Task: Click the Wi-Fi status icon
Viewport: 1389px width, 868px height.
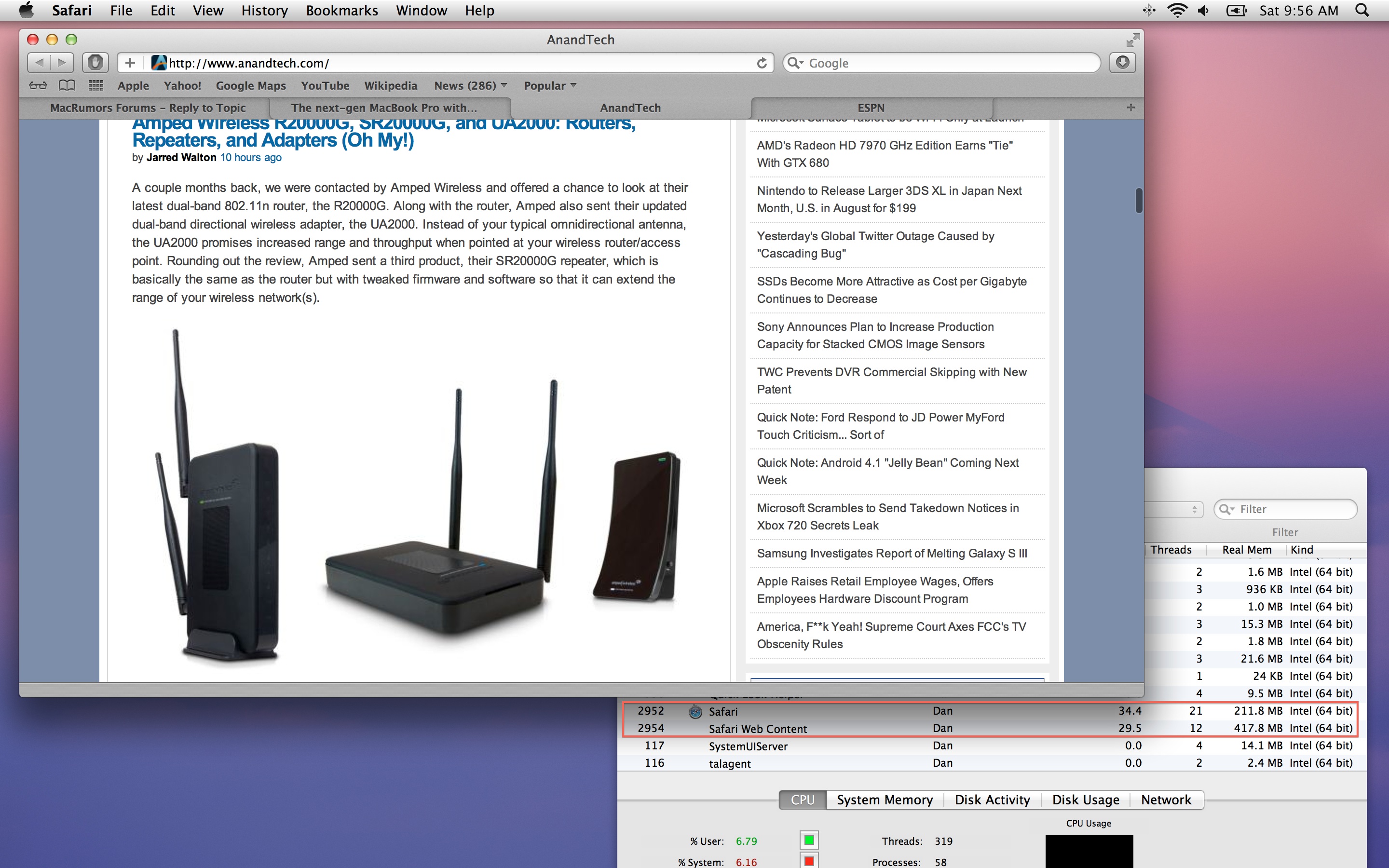Action: coord(1177,10)
